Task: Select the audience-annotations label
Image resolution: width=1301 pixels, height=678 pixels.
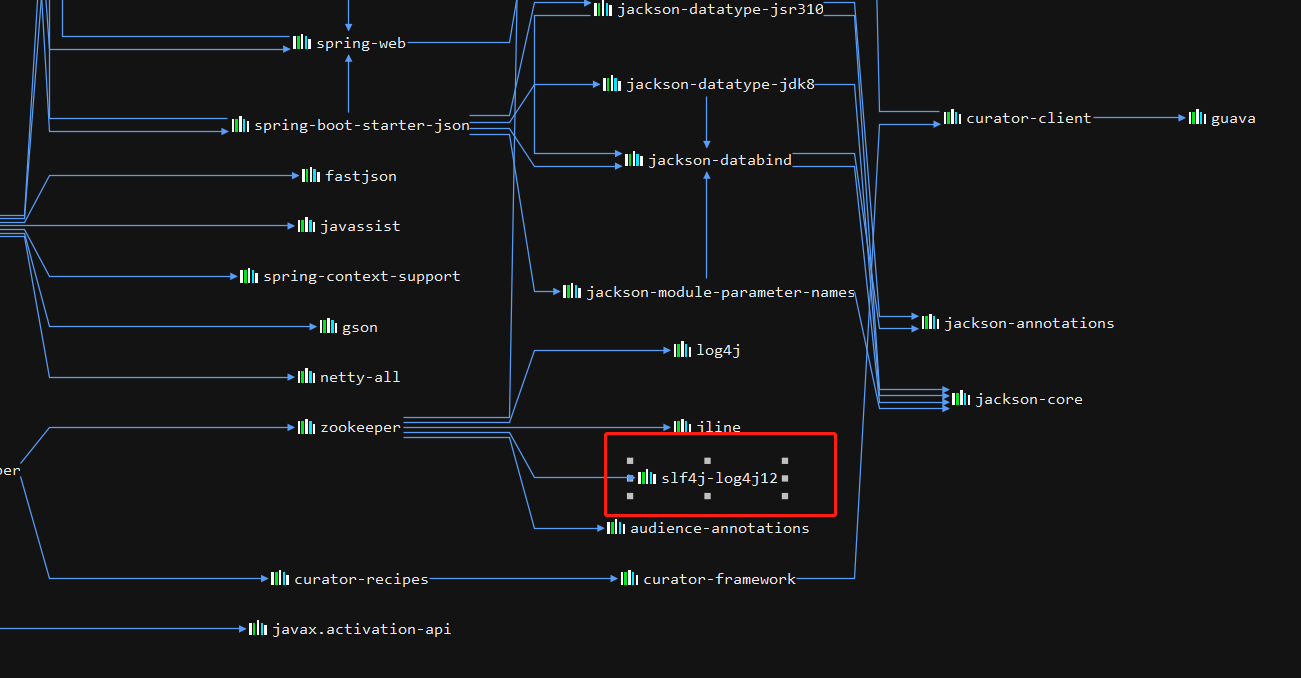Action: [x=719, y=528]
